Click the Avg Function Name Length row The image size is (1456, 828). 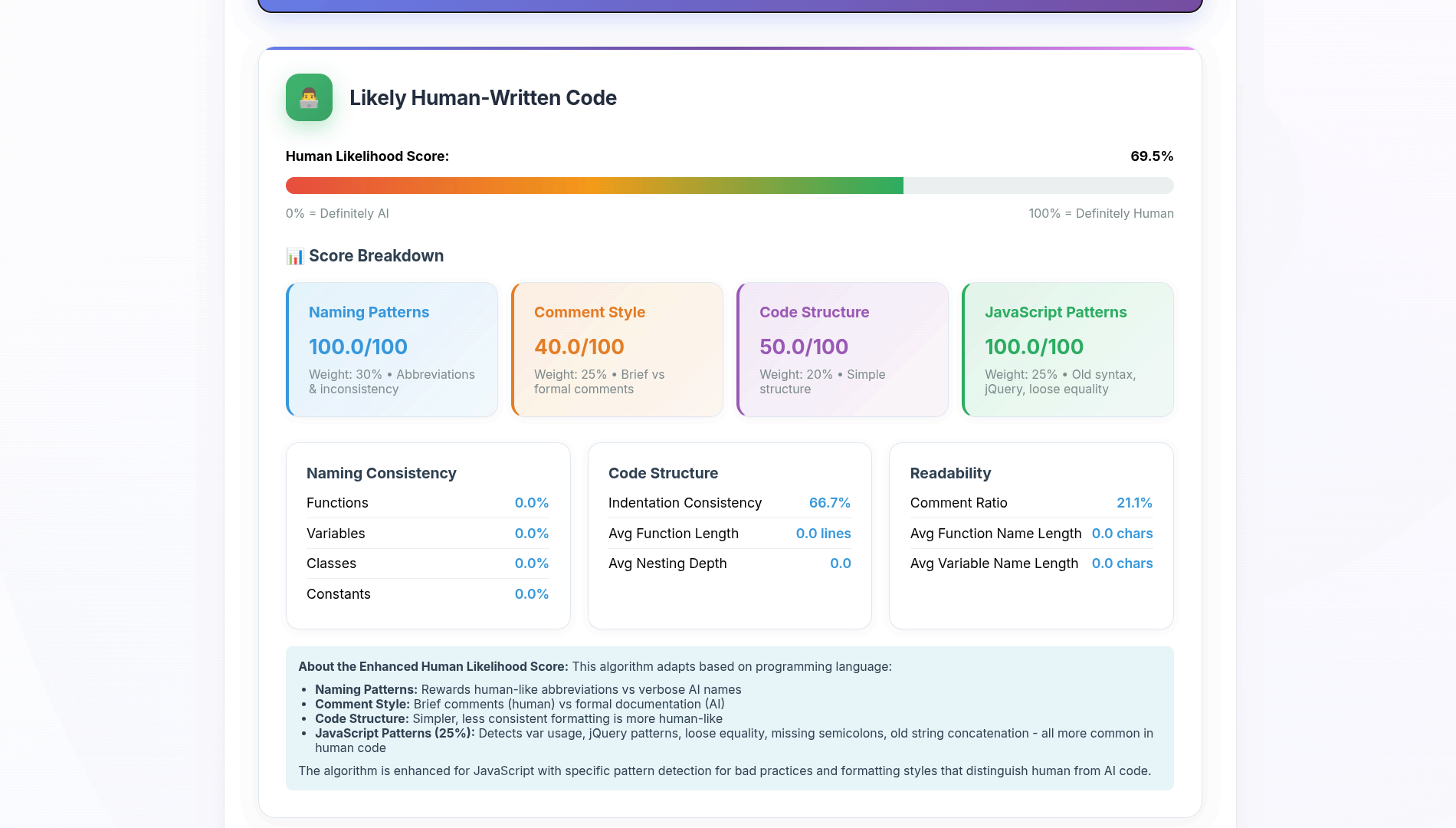1031,534
